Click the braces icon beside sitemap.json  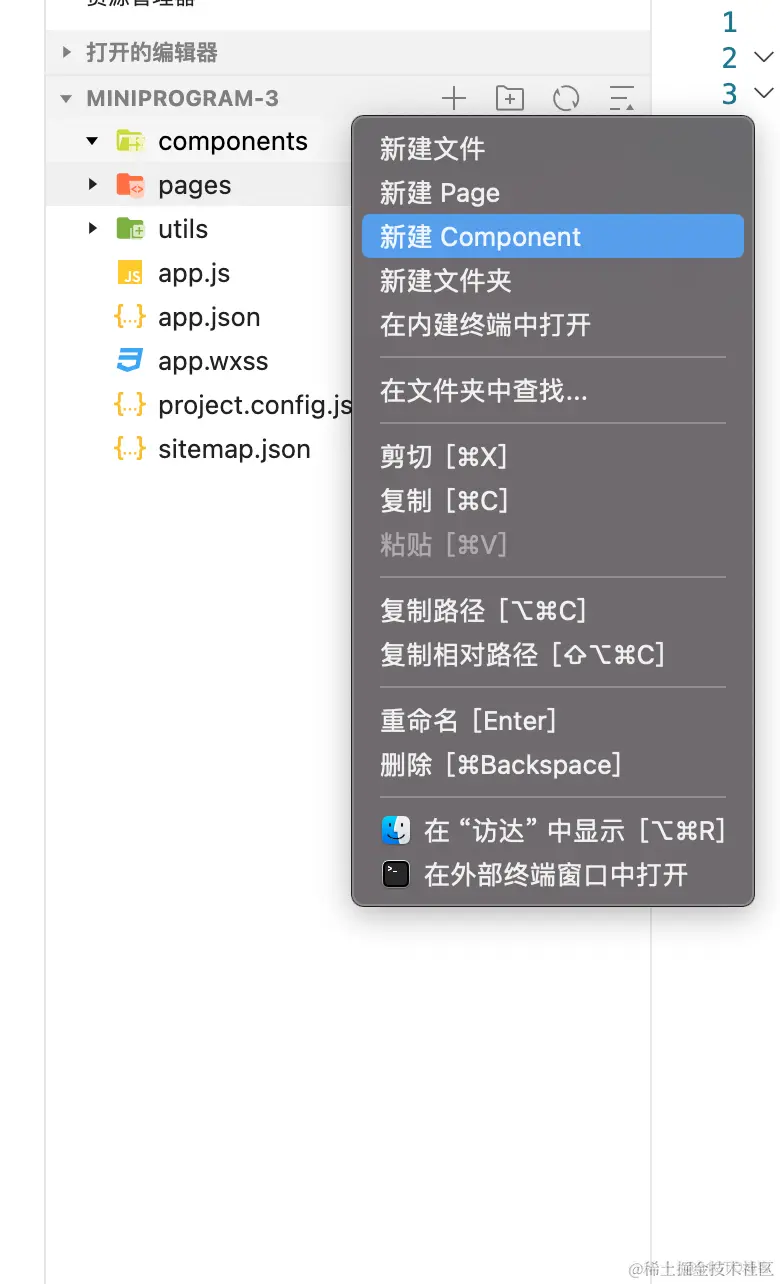point(130,449)
